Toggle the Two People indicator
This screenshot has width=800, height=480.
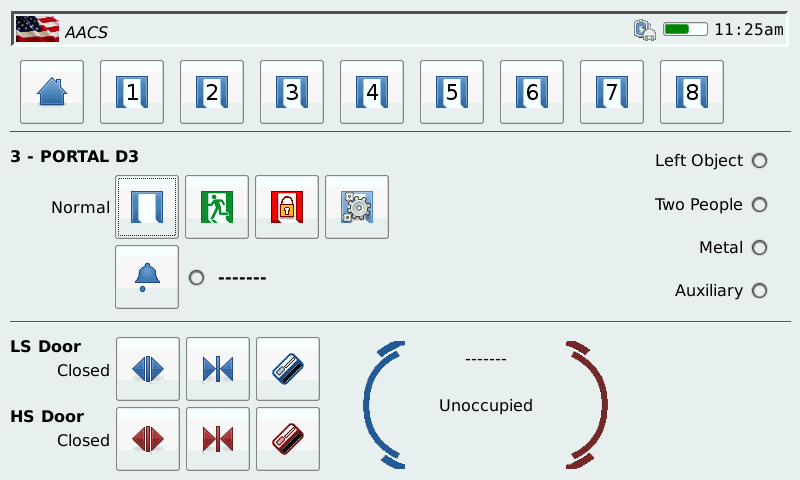tap(759, 205)
